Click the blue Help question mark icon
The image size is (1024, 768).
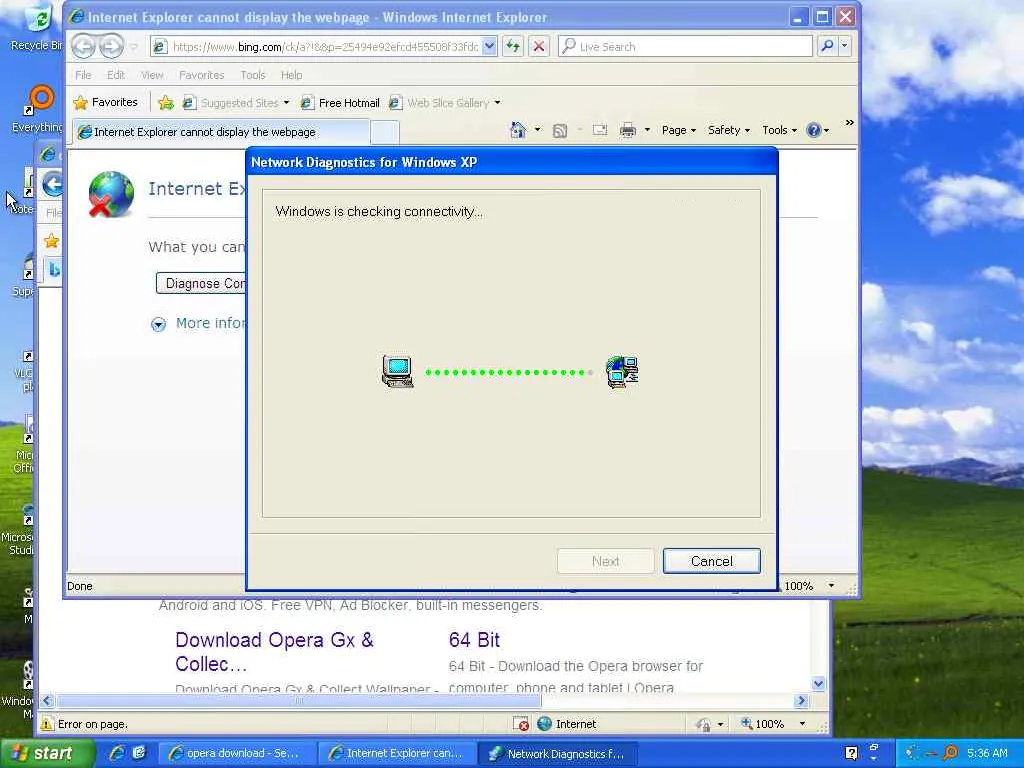pyautogui.click(x=814, y=130)
